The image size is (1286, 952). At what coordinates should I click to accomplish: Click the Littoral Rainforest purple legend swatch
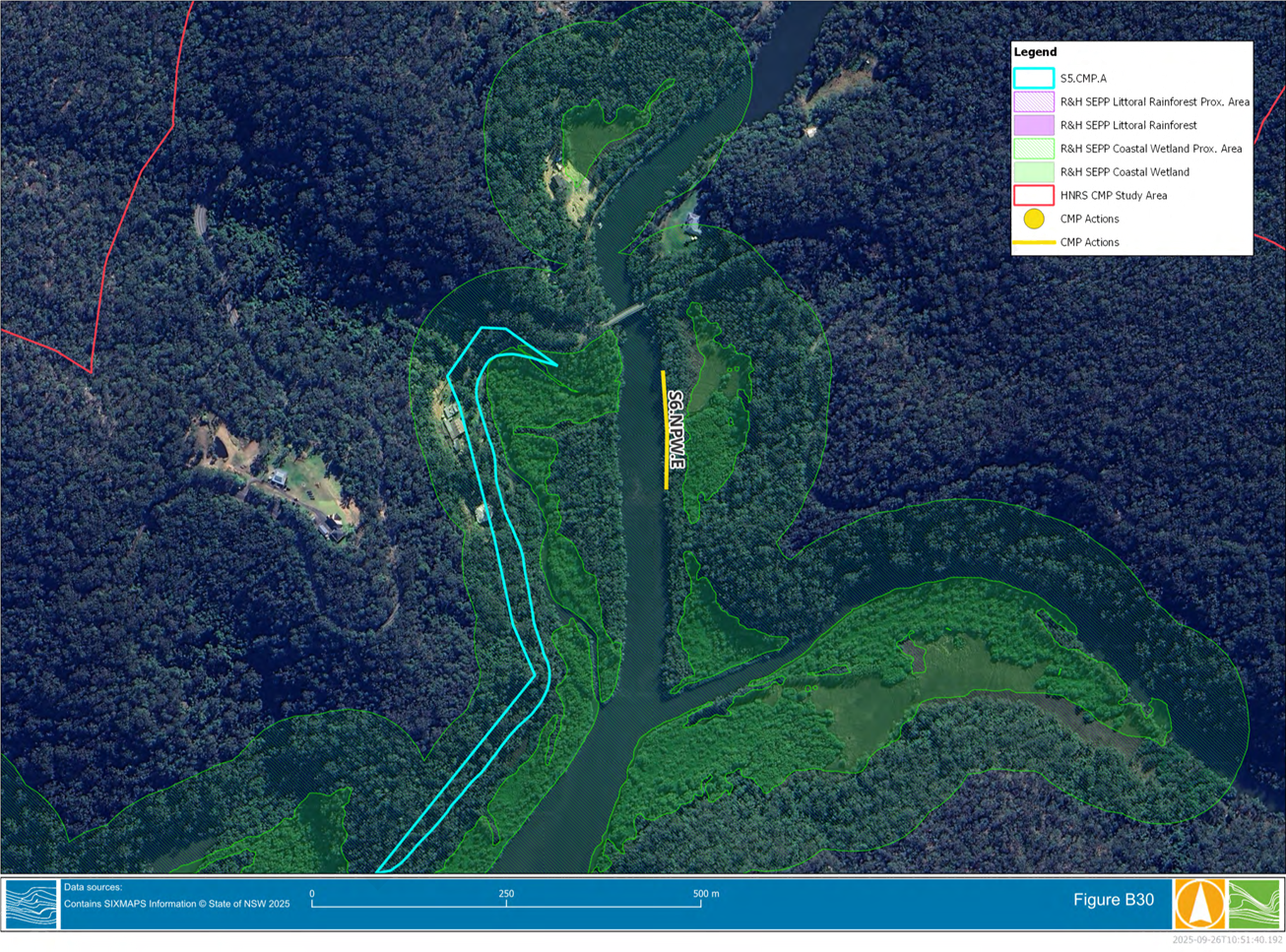coord(1034,125)
